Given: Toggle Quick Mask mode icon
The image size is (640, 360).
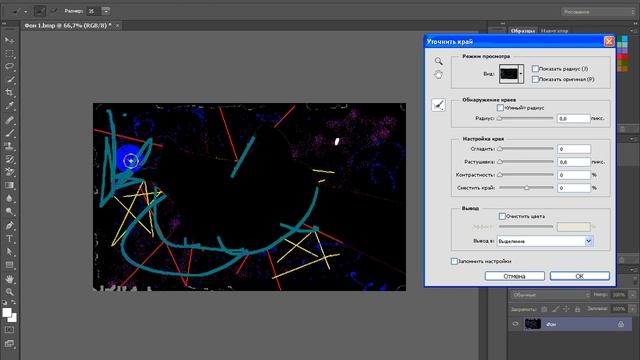Looking at the screenshot, I should pyautogui.click(x=9, y=330).
